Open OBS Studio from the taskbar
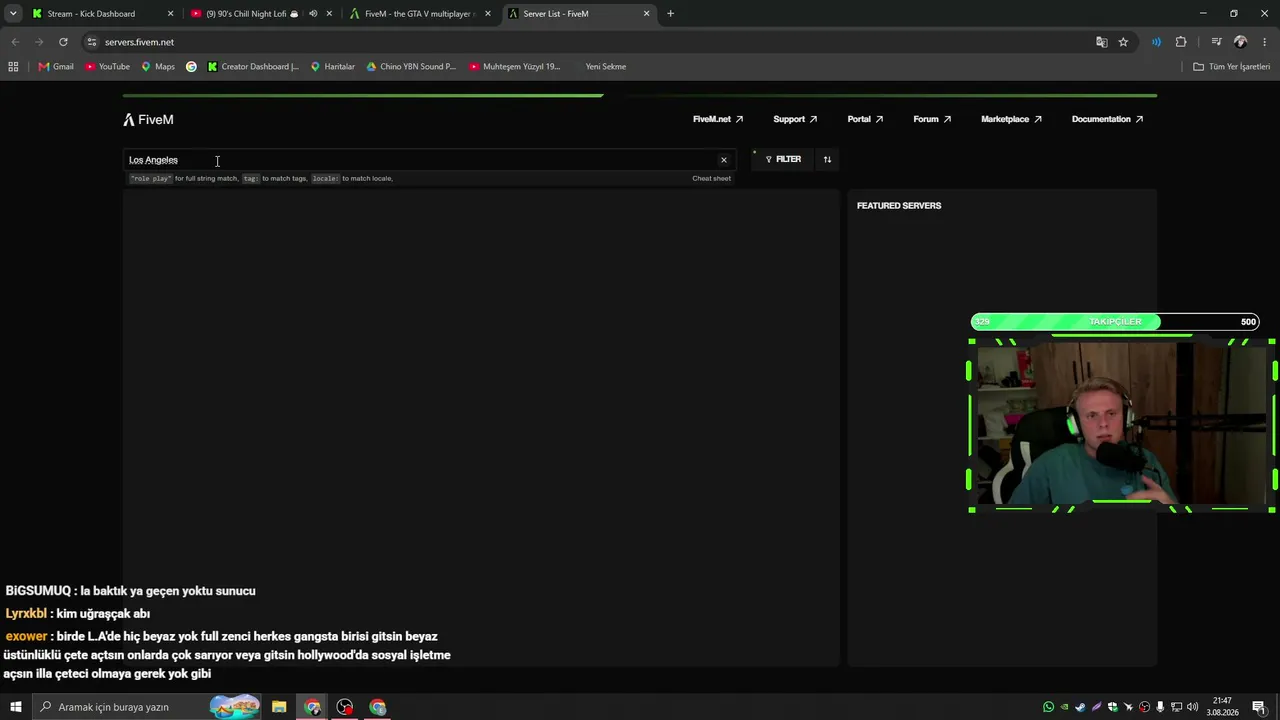1280x720 pixels. [x=345, y=707]
